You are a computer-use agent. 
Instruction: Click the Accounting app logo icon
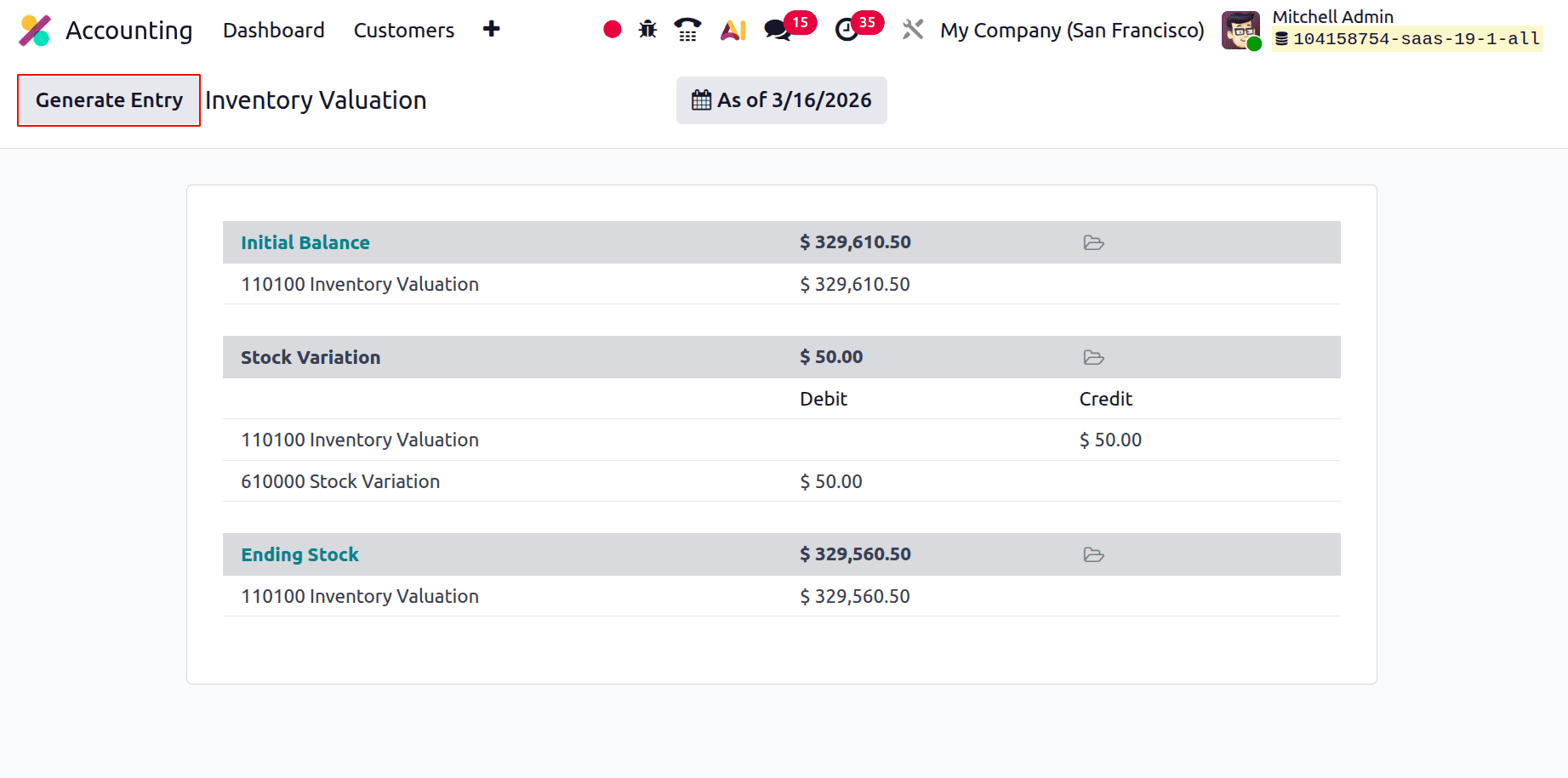tap(36, 28)
